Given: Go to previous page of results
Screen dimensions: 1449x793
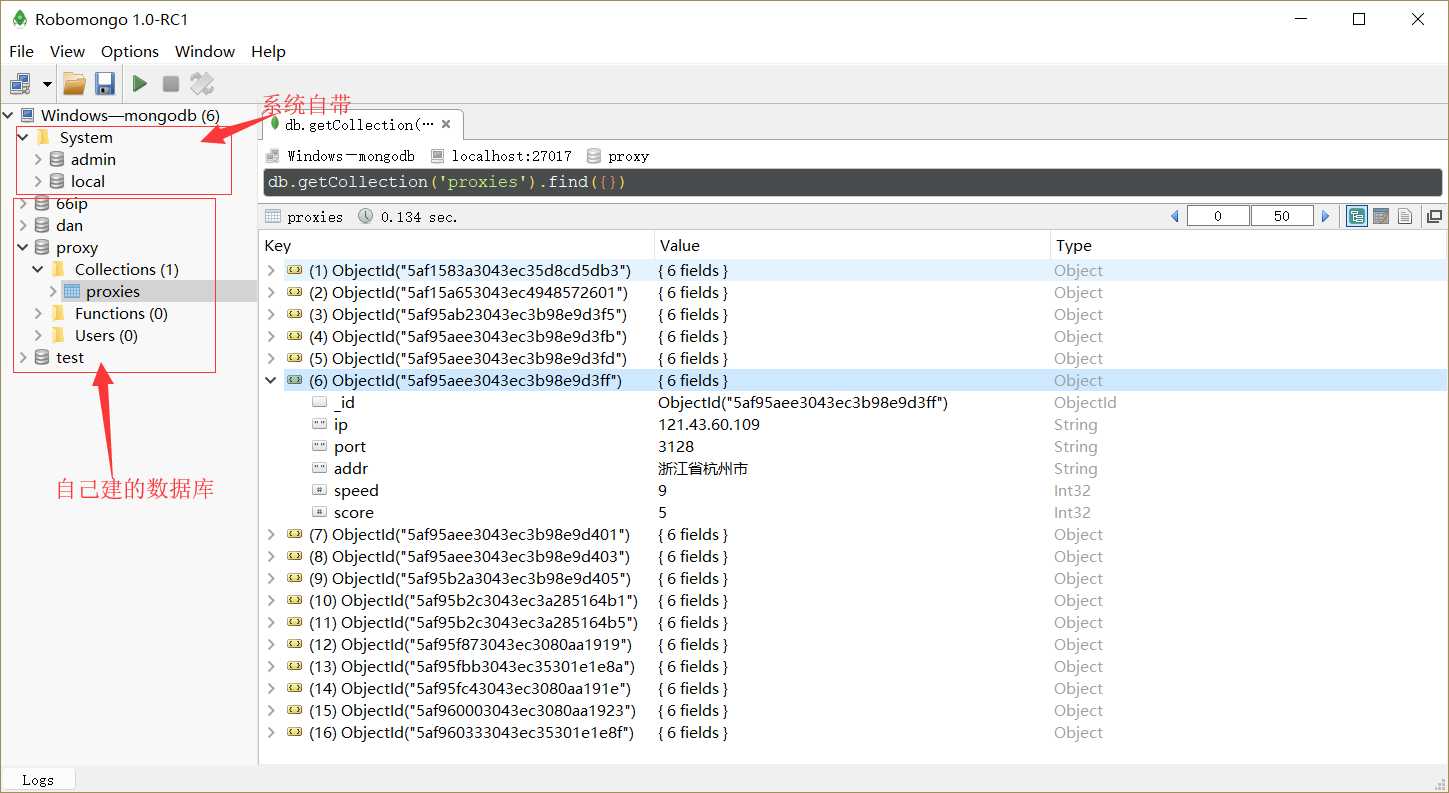Looking at the screenshot, I should (x=1175, y=216).
